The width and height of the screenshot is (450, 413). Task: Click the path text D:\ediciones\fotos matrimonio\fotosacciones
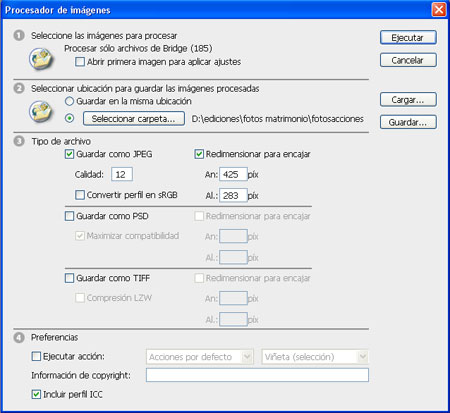277,119
